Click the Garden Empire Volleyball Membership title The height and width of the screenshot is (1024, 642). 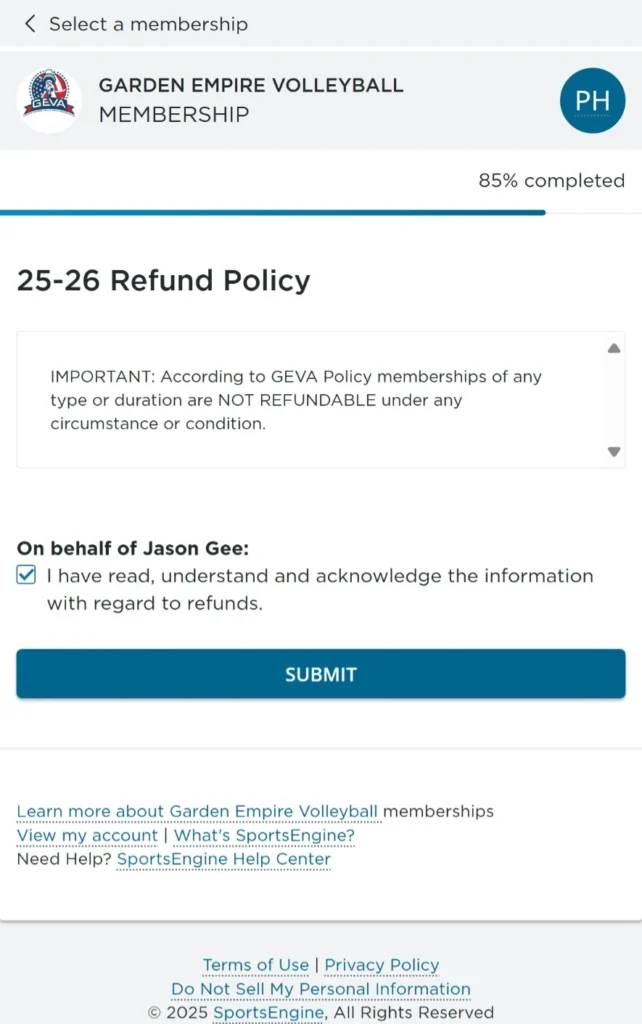[250, 100]
